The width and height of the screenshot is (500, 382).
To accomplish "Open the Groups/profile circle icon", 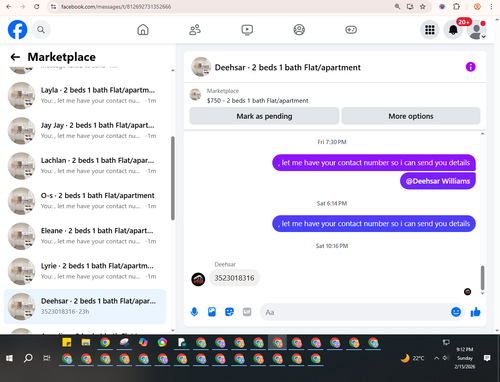I will coord(299,30).
